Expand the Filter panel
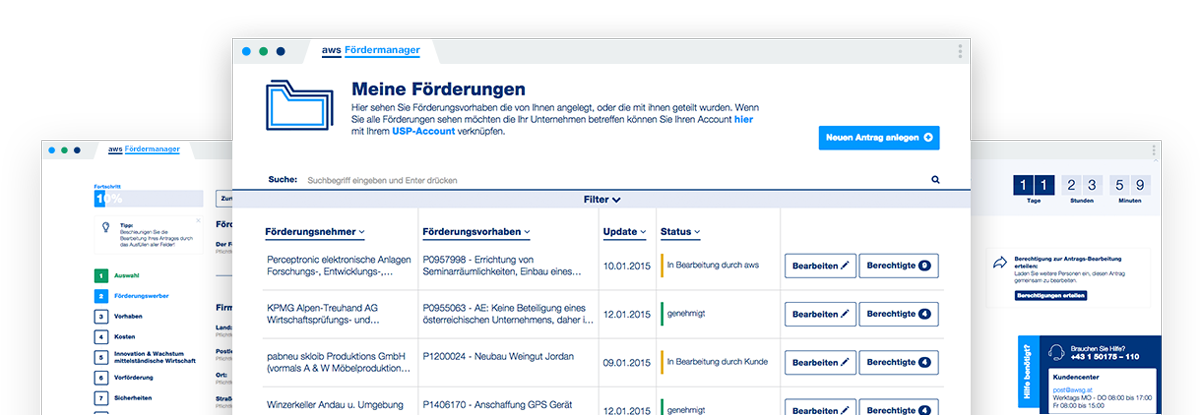Viewport: 1200px width, 415px height. coord(602,200)
